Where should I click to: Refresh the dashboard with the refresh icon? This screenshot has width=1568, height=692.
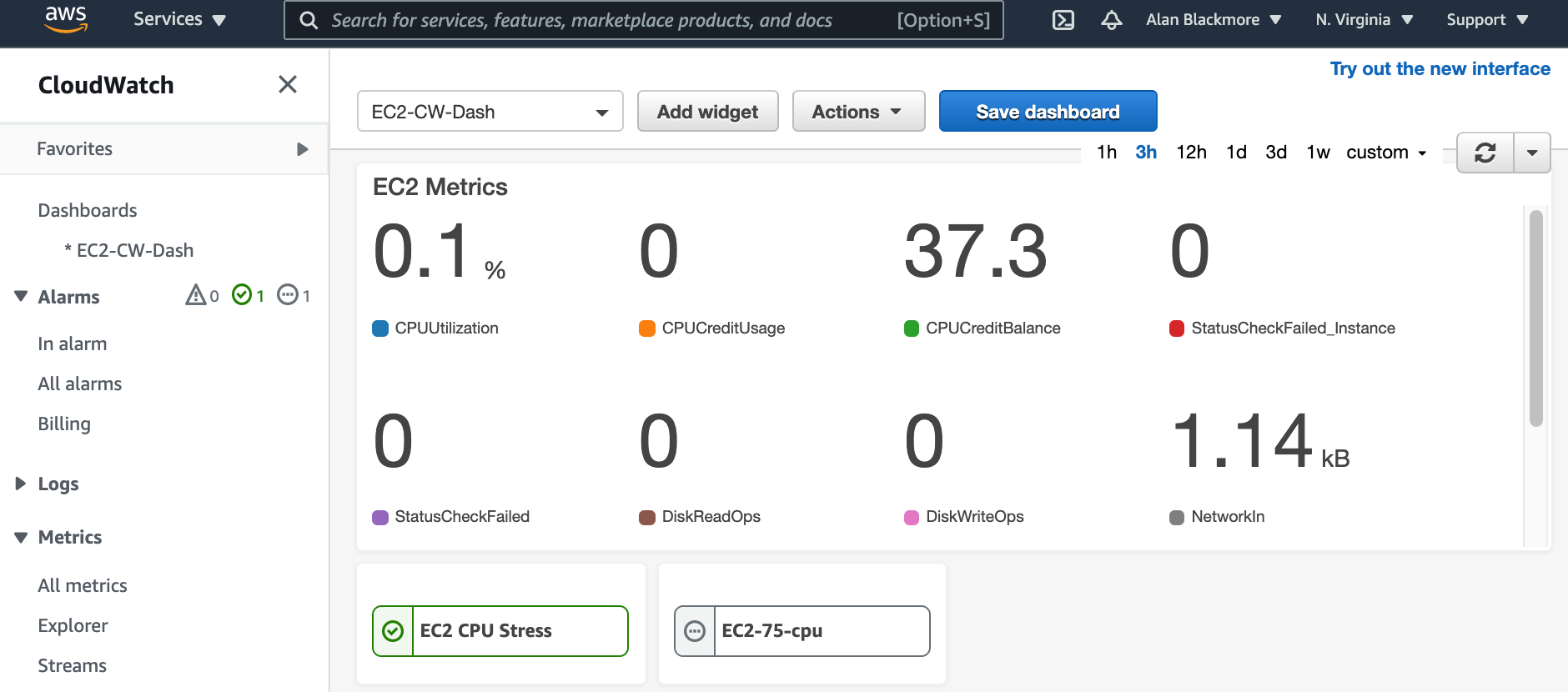1485,153
